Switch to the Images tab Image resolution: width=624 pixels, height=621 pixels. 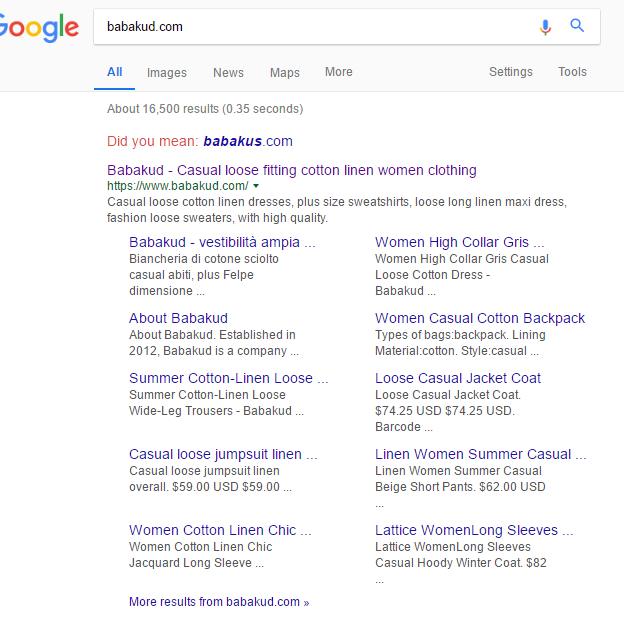(167, 72)
